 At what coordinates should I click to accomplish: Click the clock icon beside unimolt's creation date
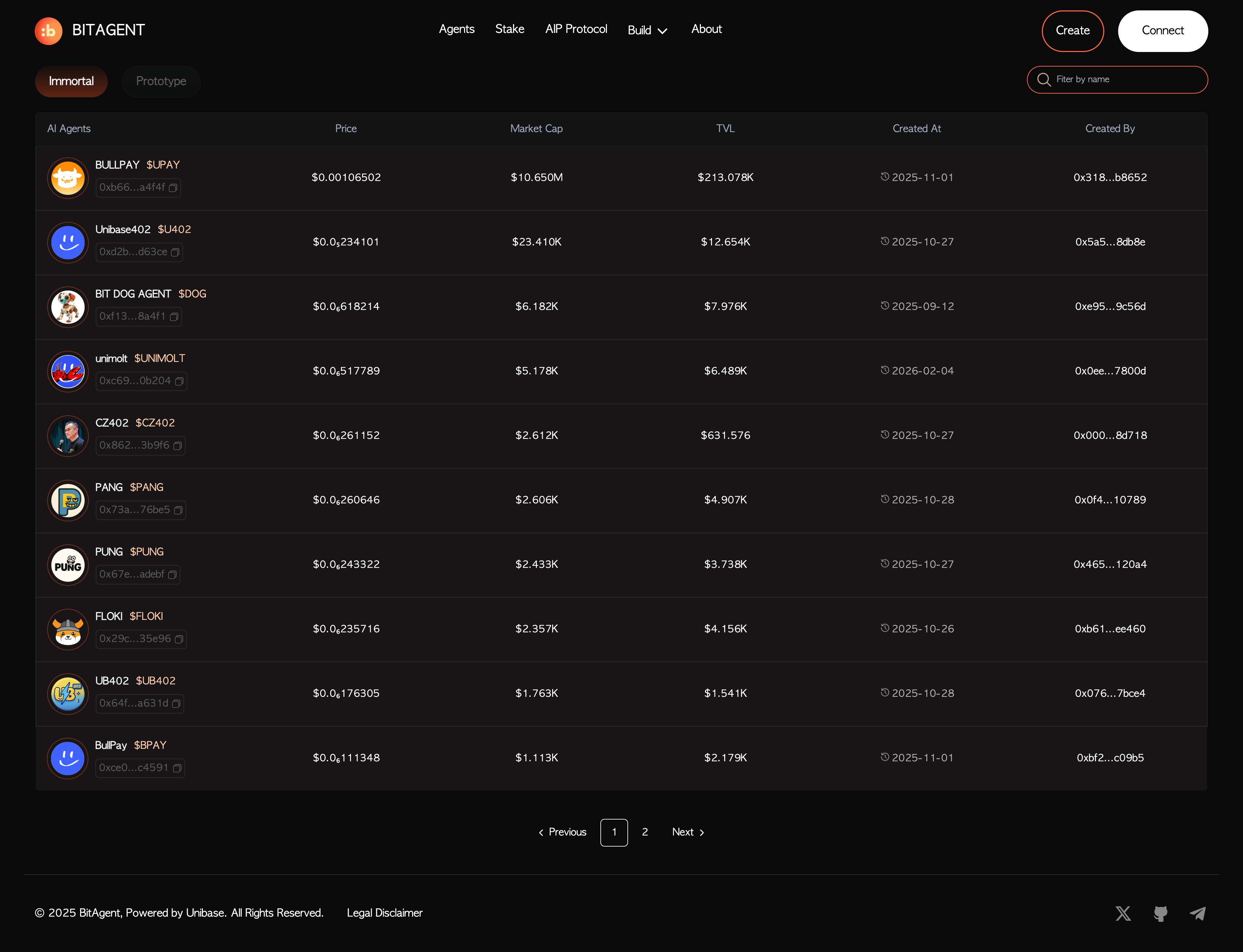[885, 370]
